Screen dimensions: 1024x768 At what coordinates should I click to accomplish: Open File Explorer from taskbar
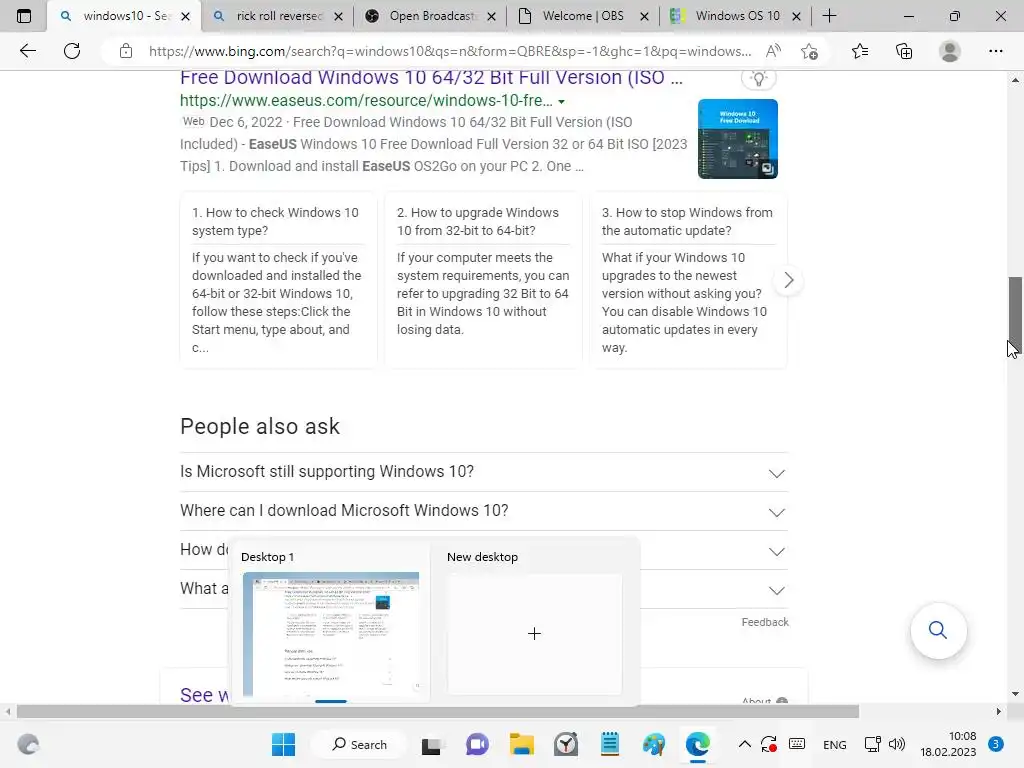[522, 744]
